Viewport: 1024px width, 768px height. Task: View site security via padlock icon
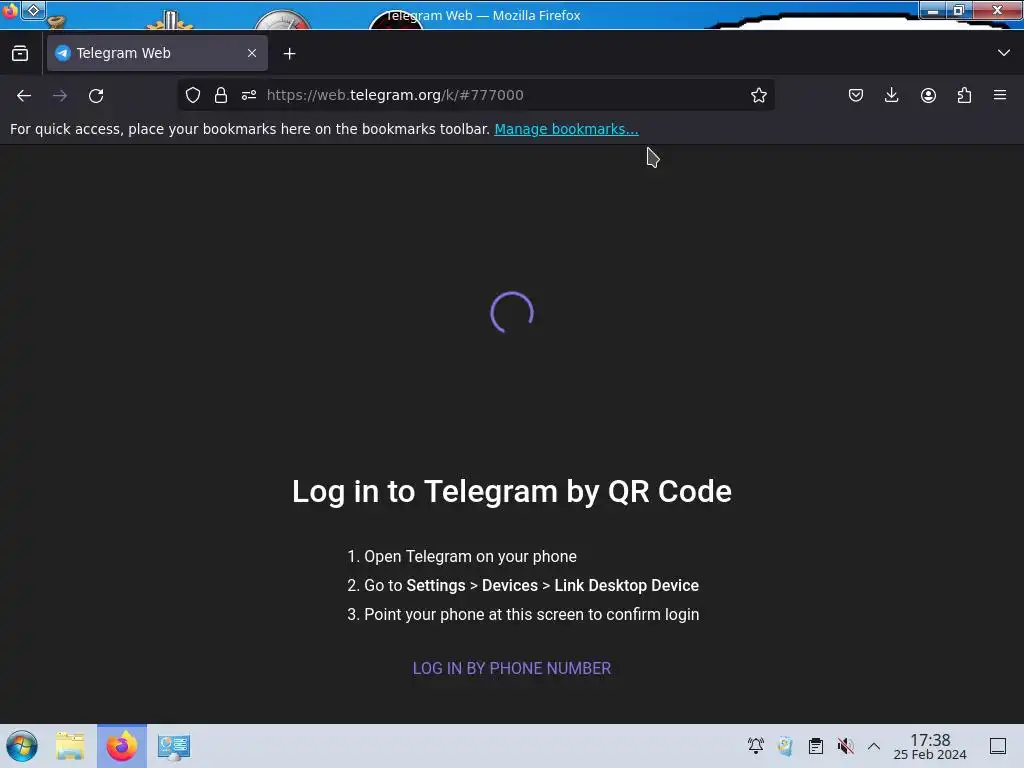tap(221, 95)
